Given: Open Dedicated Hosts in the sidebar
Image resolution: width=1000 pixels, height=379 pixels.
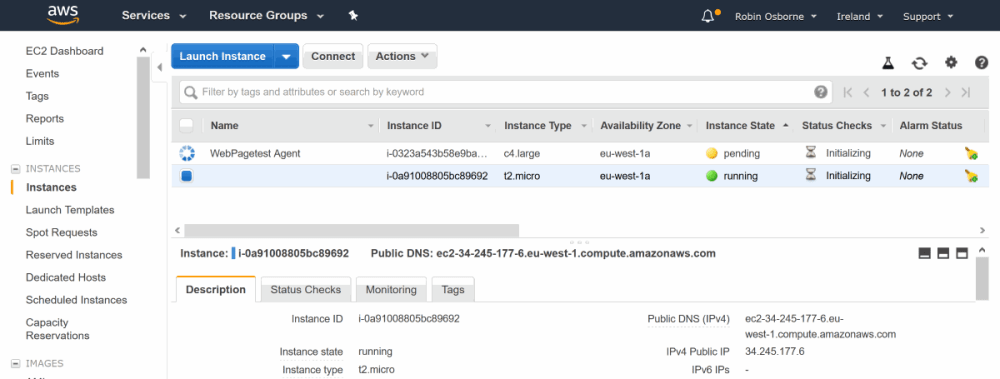Looking at the screenshot, I should [x=66, y=278].
